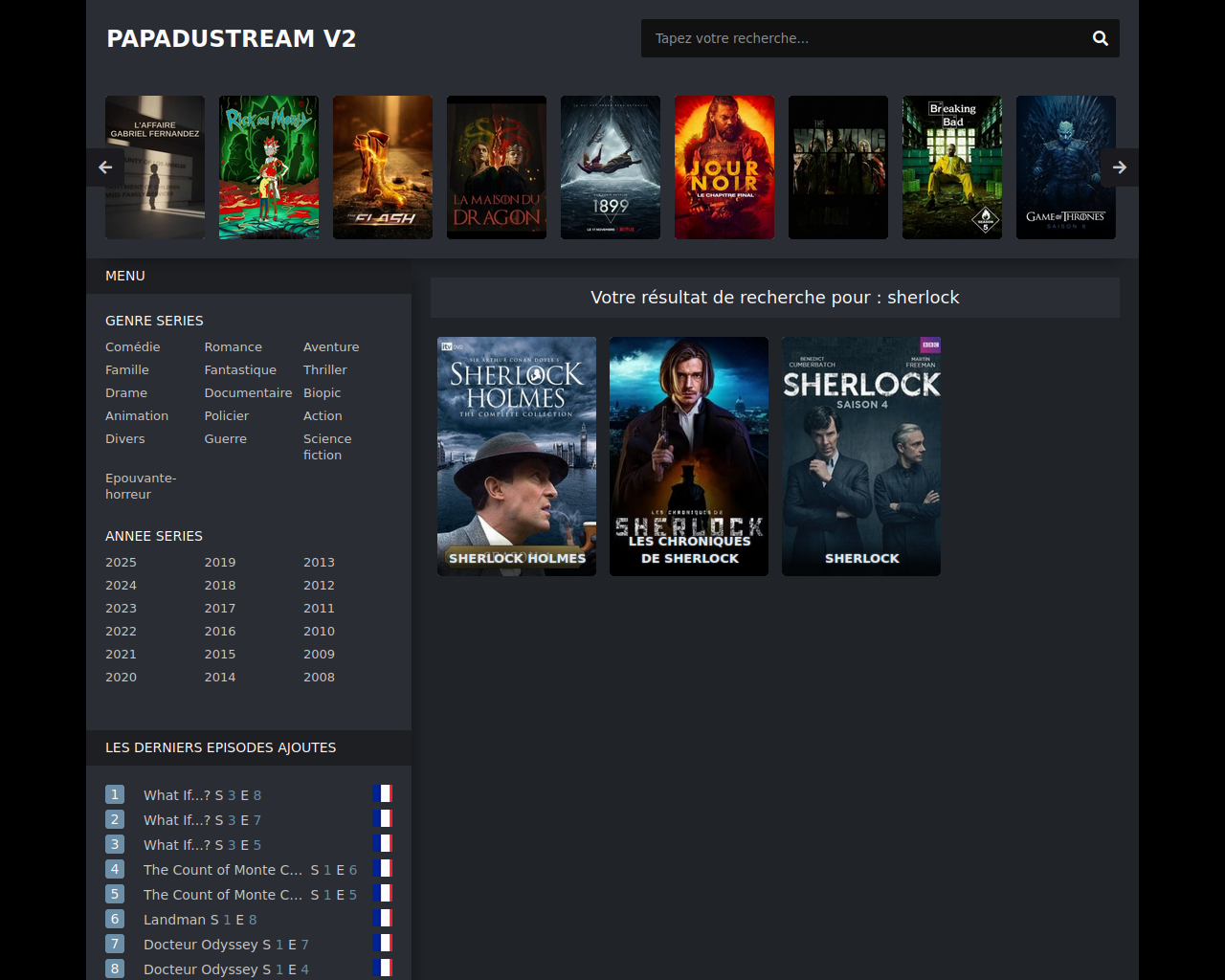The width and height of the screenshot is (1225, 980).
Task: Filter by year 2008
Action: tap(319, 677)
